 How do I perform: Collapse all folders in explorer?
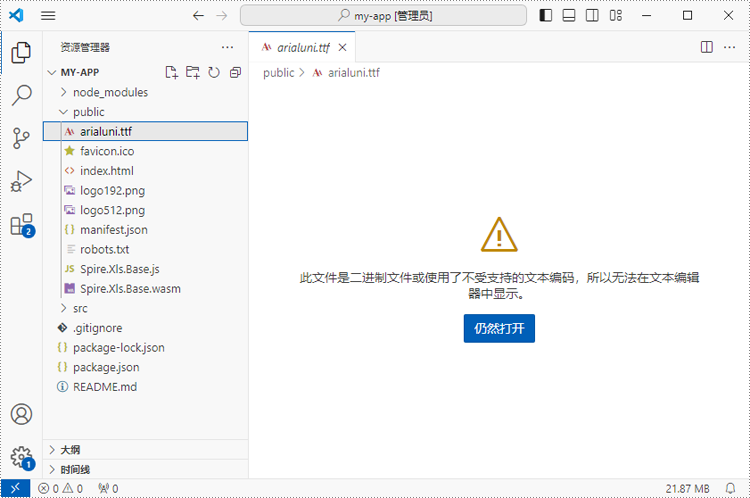(235, 72)
